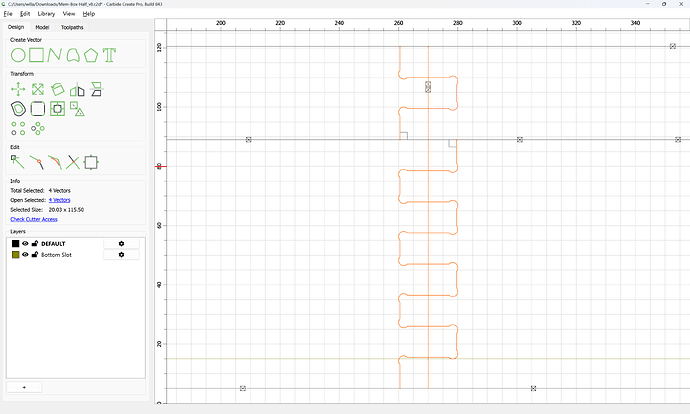Switch to the Toolpaths tab
The height and width of the screenshot is (414, 690).
tap(72, 27)
